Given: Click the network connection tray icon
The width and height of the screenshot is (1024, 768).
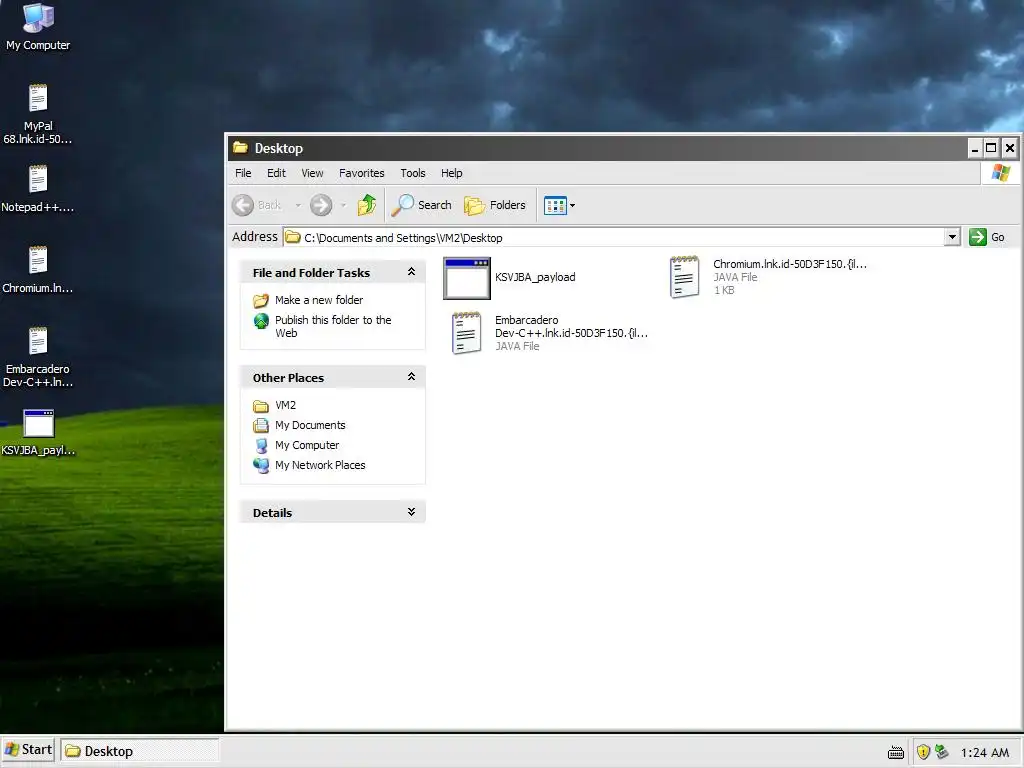Looking at the screenshot, I should point(941,752).
